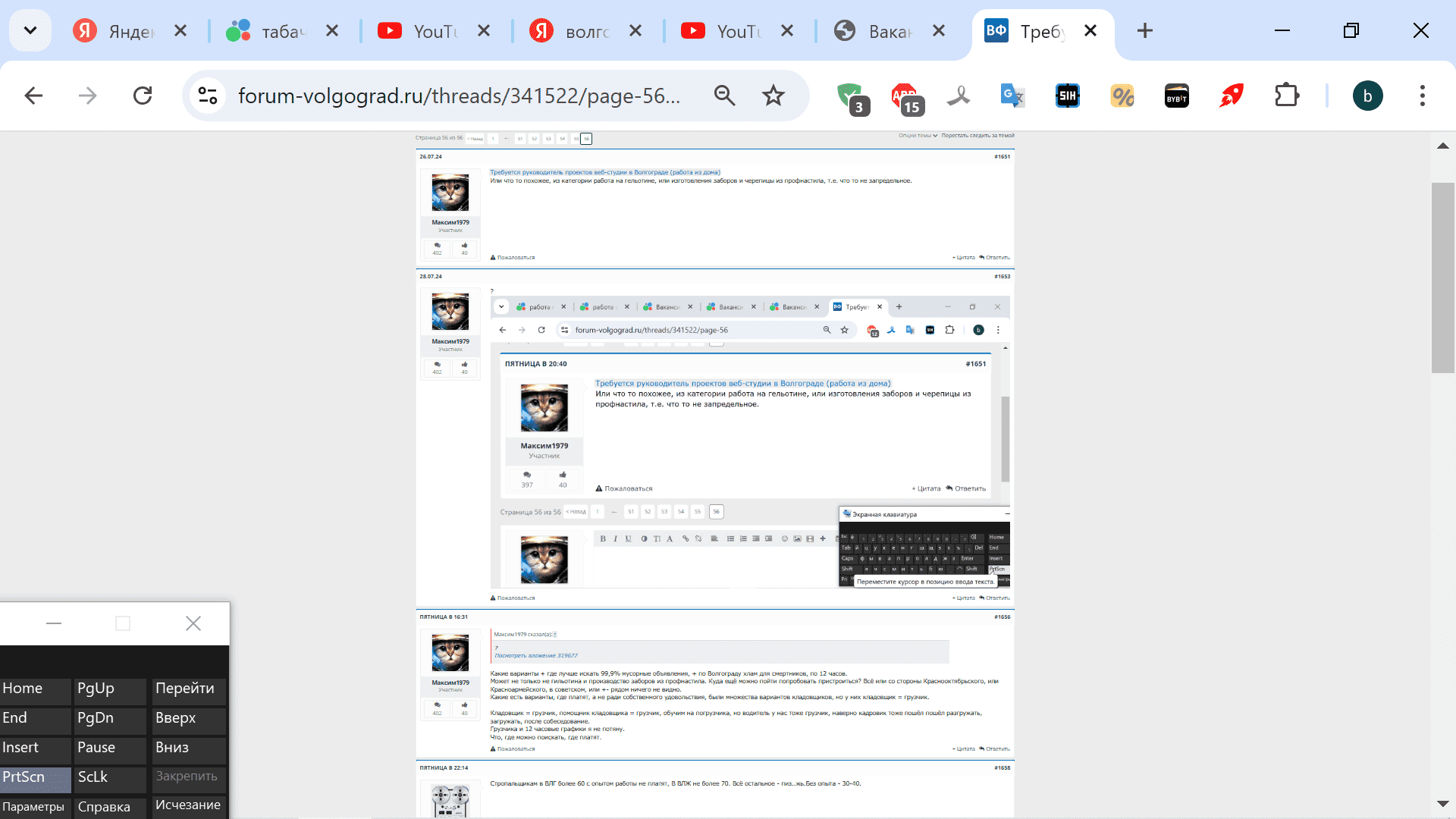Bookmark this page with the star icon

(x=773, y=96)
